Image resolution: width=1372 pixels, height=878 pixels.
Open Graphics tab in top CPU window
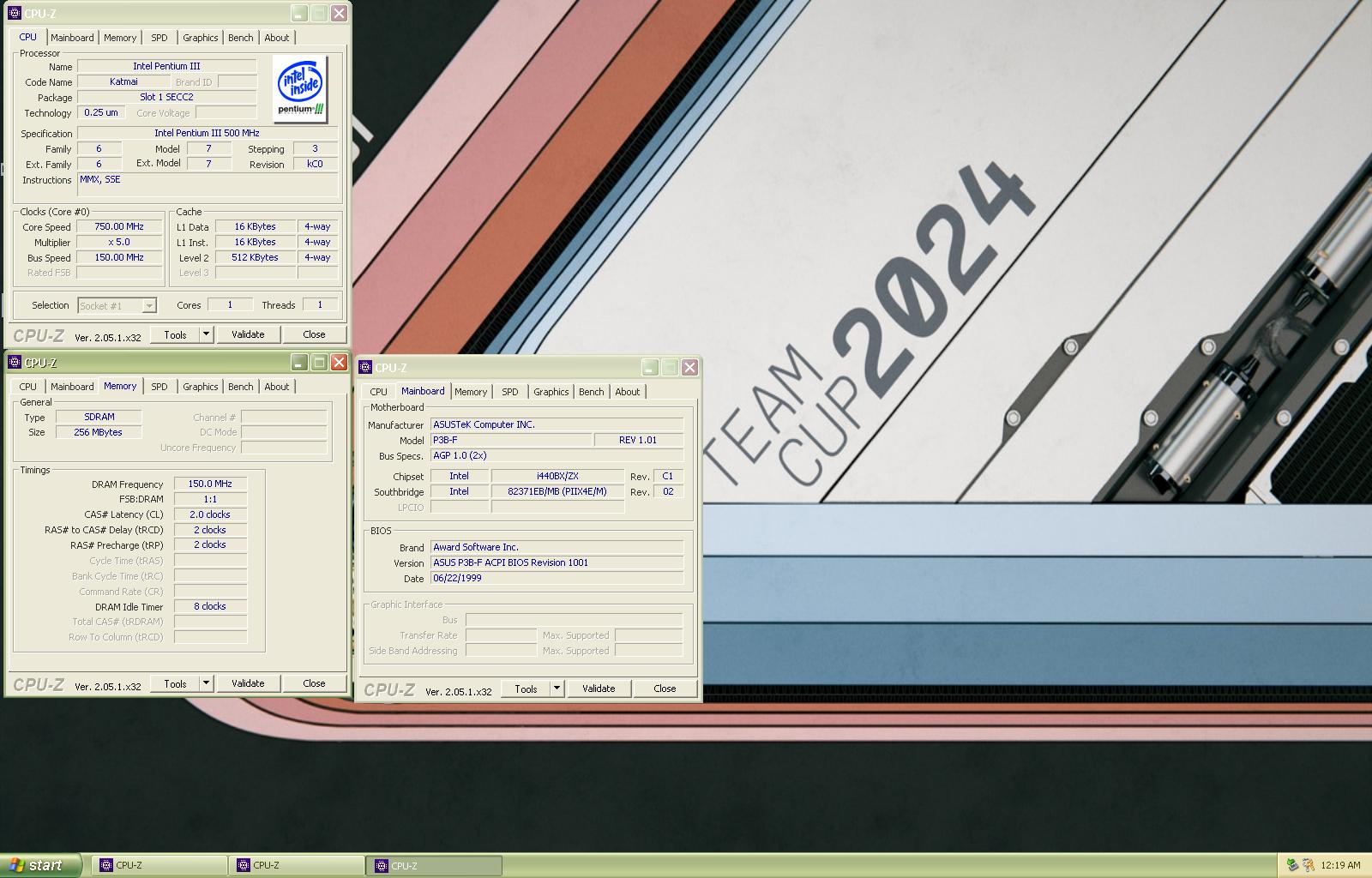(201, 38)
